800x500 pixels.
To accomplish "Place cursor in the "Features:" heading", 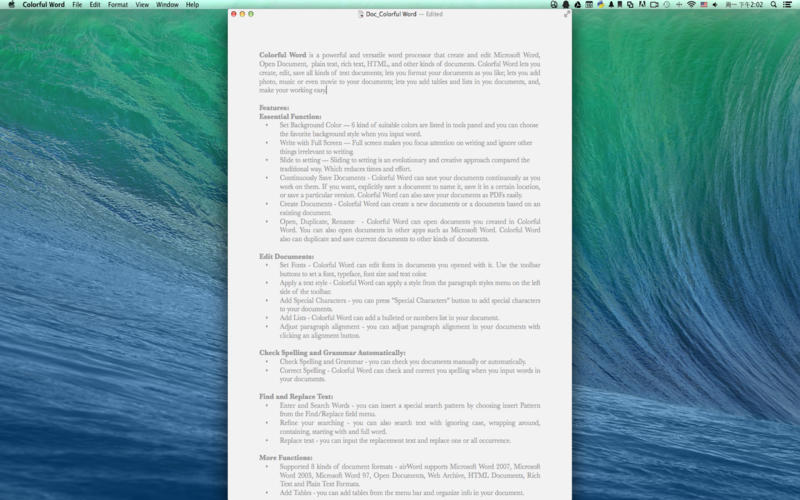I will click(x=274, y=108).
